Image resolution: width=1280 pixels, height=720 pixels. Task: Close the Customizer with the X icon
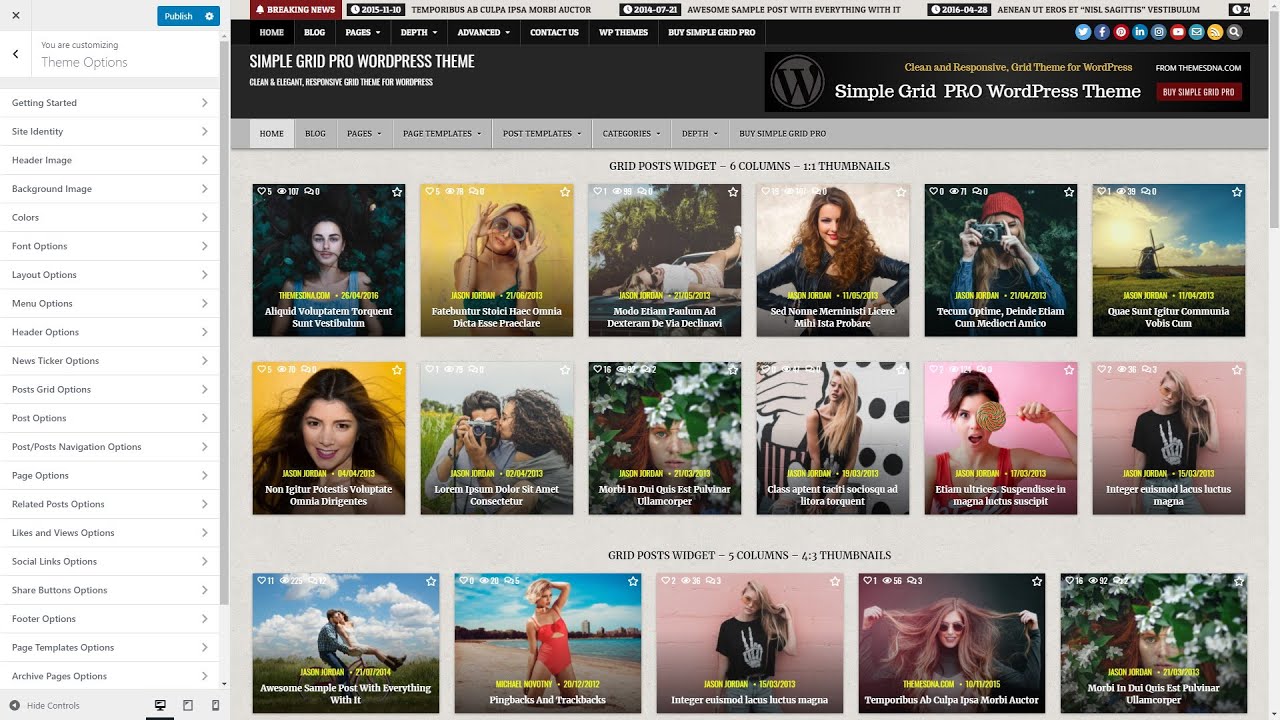click(16, 16)
